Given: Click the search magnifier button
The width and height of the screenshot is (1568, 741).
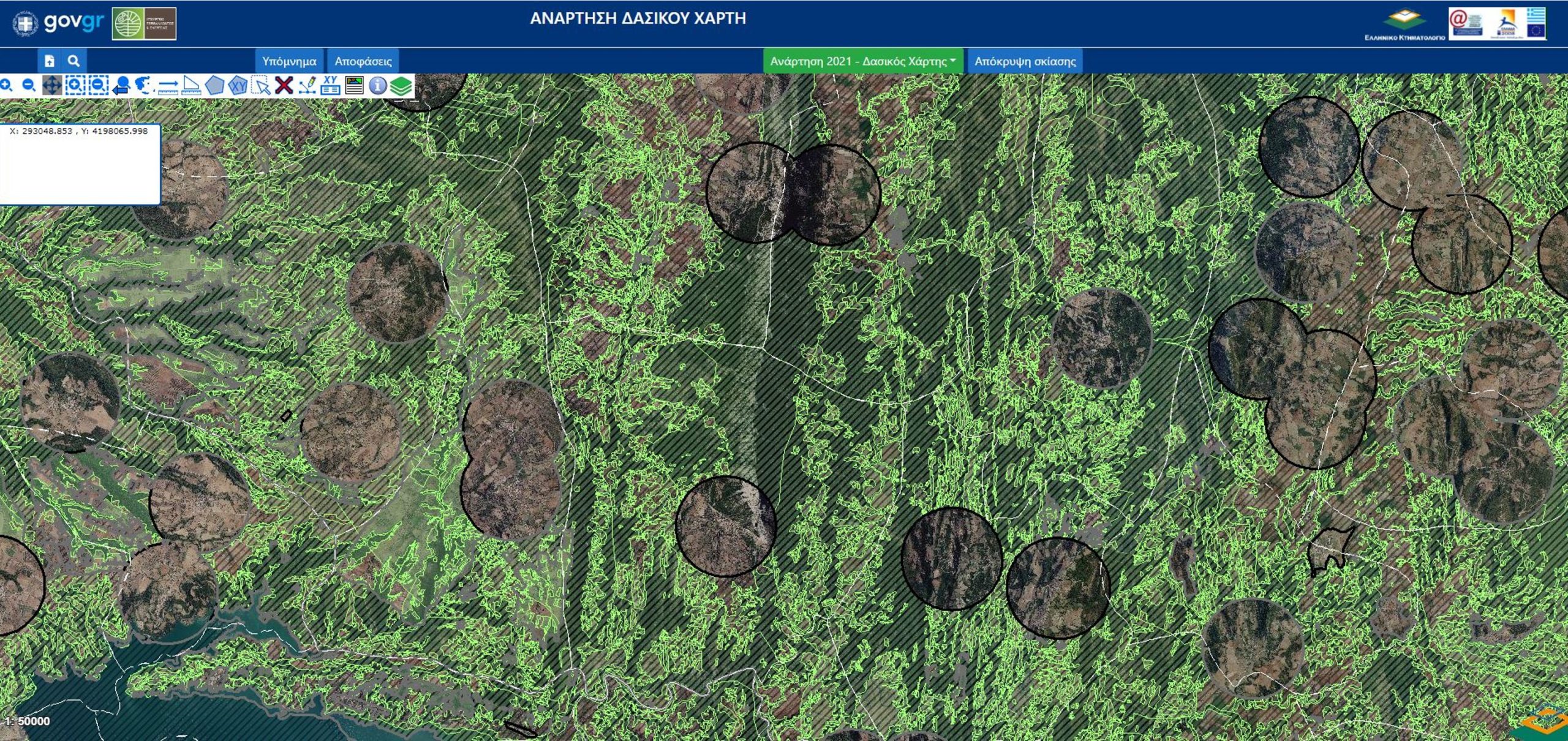Looking at the screenshot, I should click(x=73, y=61).
